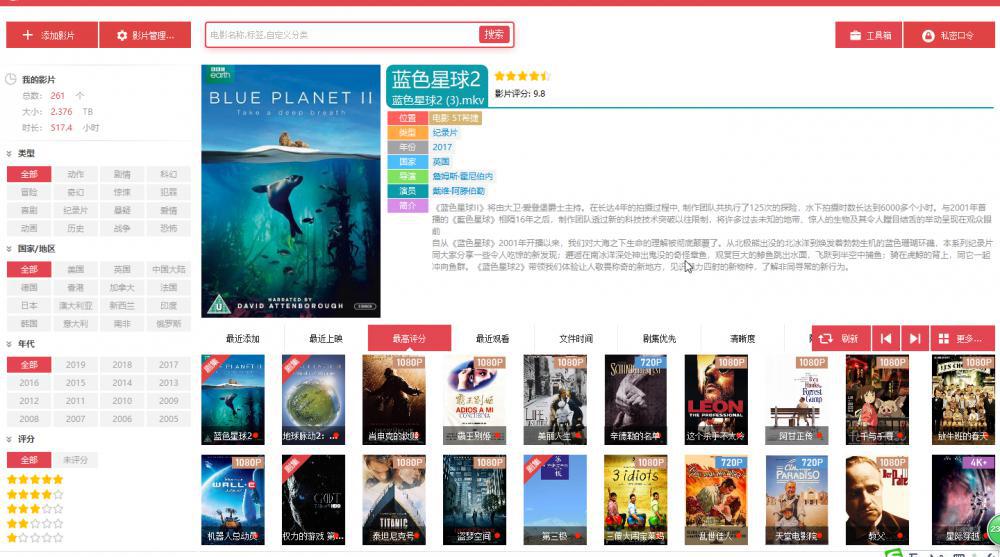Click the 2017 year link in details
This screenshot has height=557, width=1000.
click(x=442, y=147)
